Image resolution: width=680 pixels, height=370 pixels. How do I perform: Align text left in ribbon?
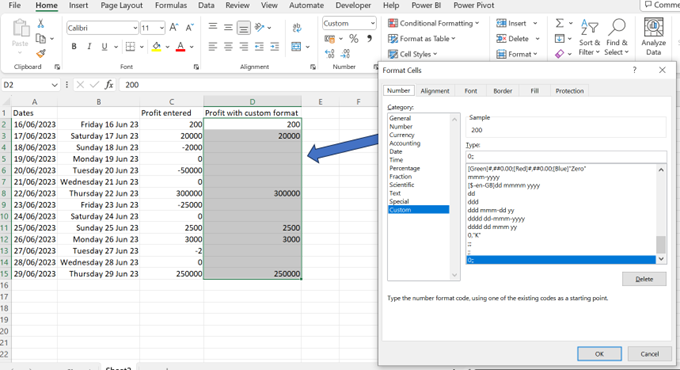click(x=212, y=46)
